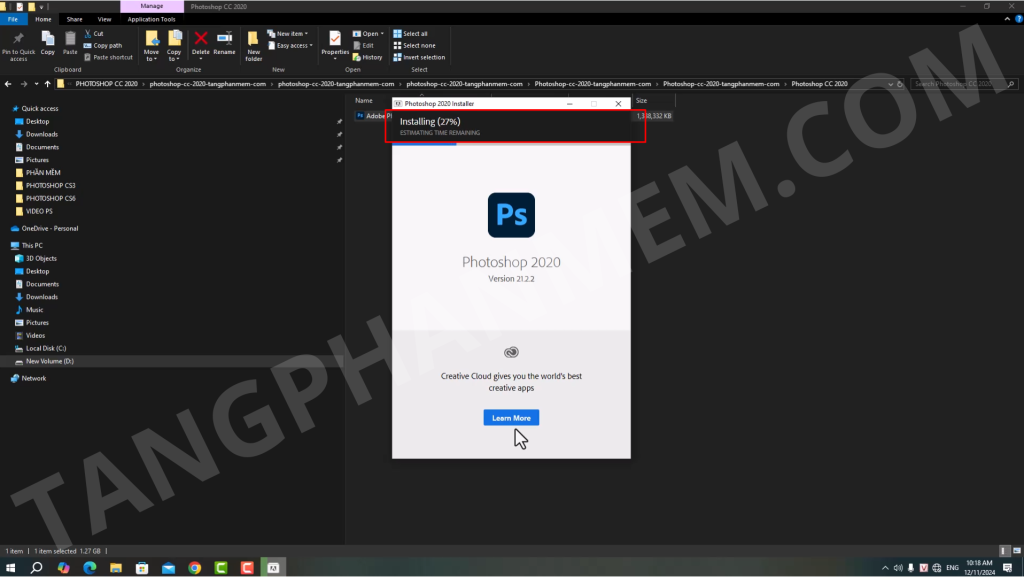Click the Learn More button
This screenshot has width=1024, height=577.
tap(511, 417)
